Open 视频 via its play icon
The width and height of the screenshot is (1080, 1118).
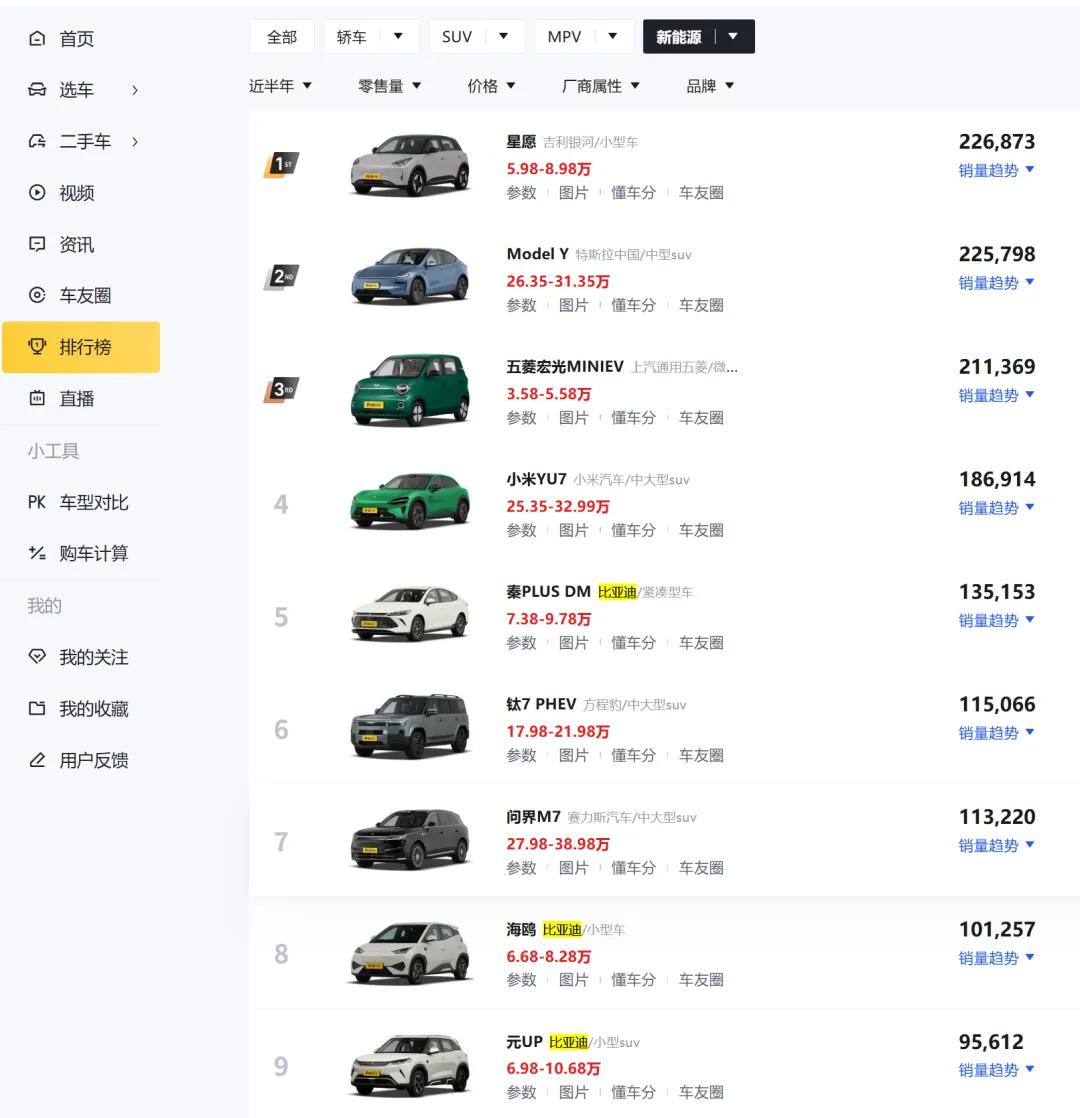click(x=37, y=193)
